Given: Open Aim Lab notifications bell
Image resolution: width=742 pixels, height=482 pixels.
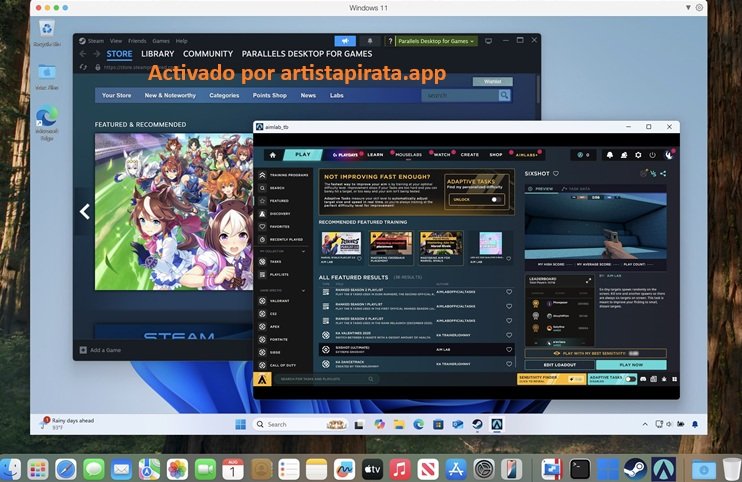Looking at the screenshot, I should point(610,155).
